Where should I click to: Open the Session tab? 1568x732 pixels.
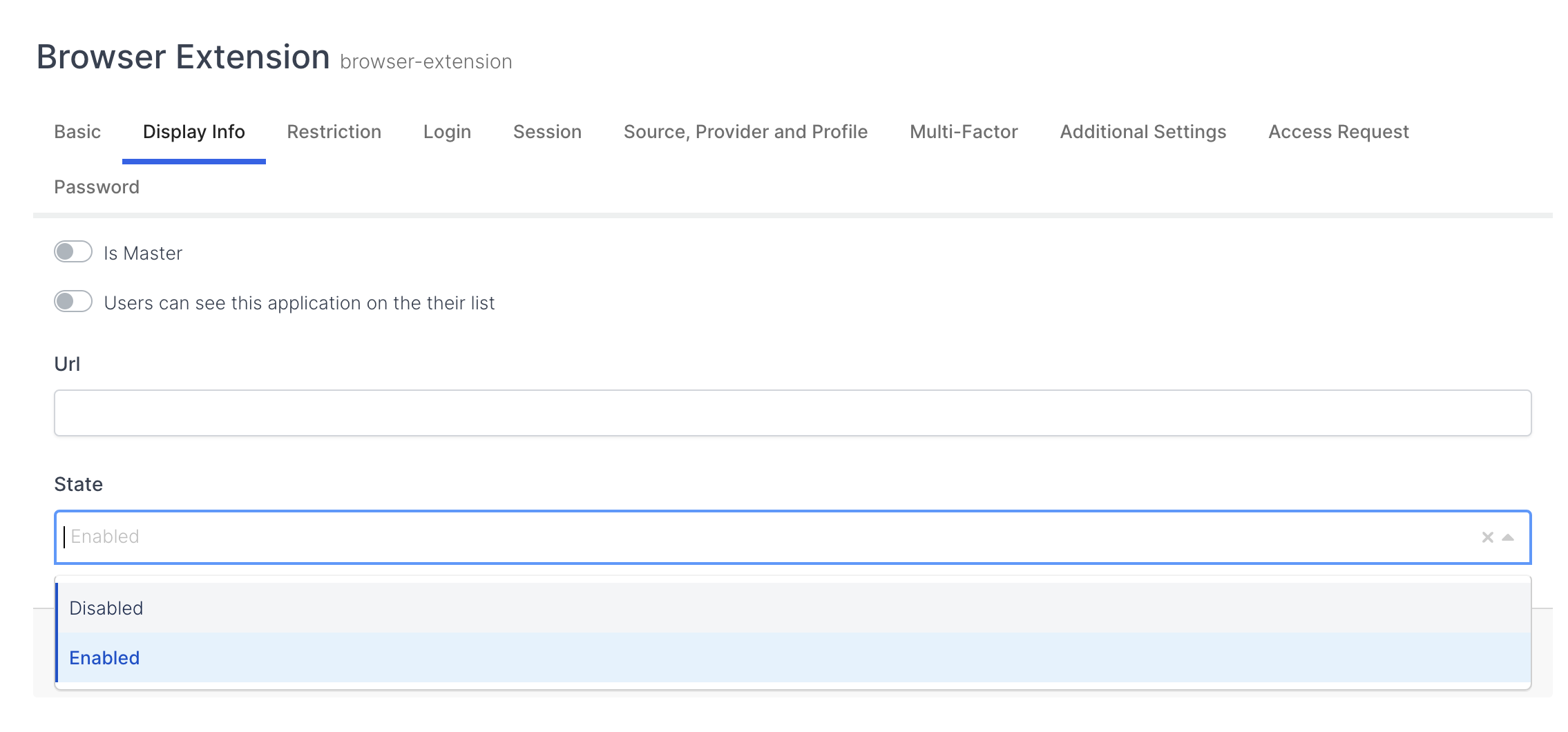tap(547, 132)
